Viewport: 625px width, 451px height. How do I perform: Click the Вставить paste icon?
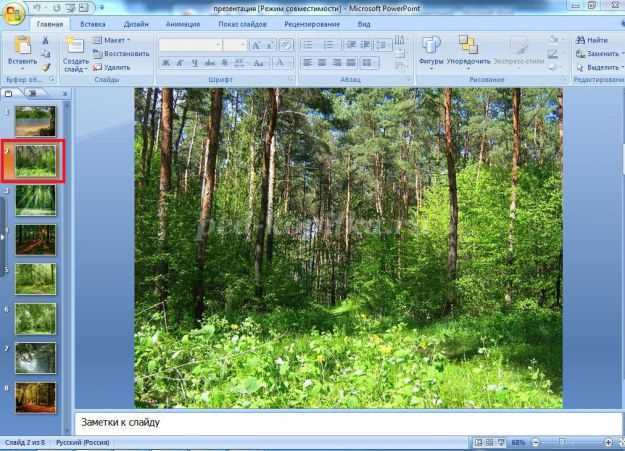(x=21, y=46)
